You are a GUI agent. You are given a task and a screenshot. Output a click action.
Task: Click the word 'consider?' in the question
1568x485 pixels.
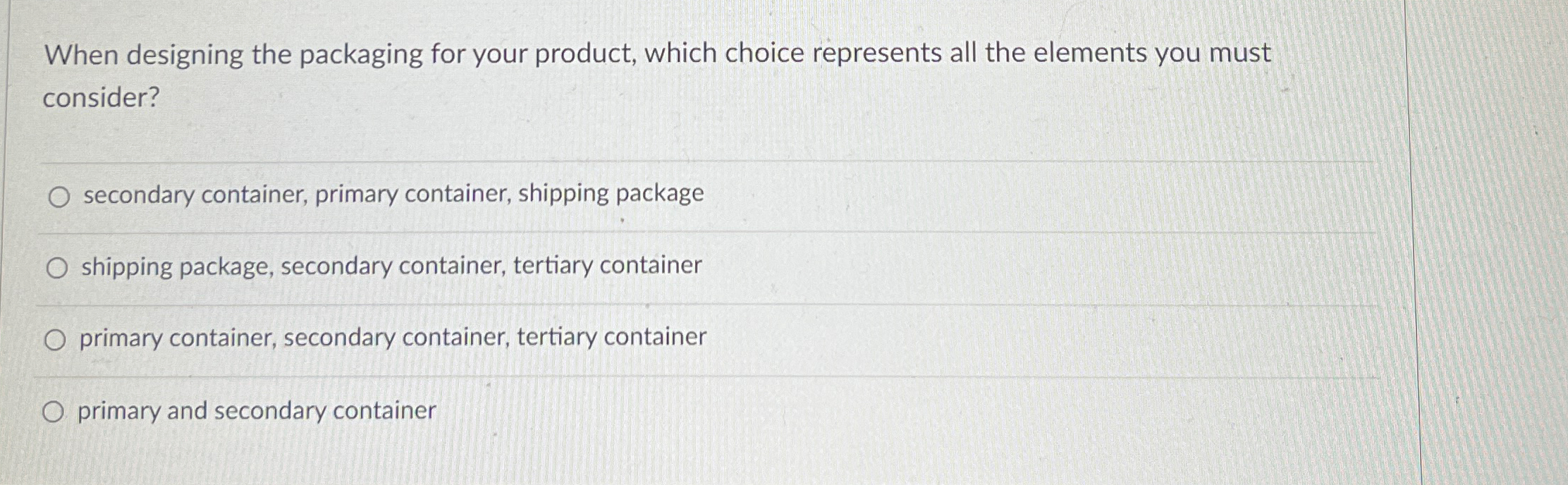pyautogui.click(x=102, y=99)
